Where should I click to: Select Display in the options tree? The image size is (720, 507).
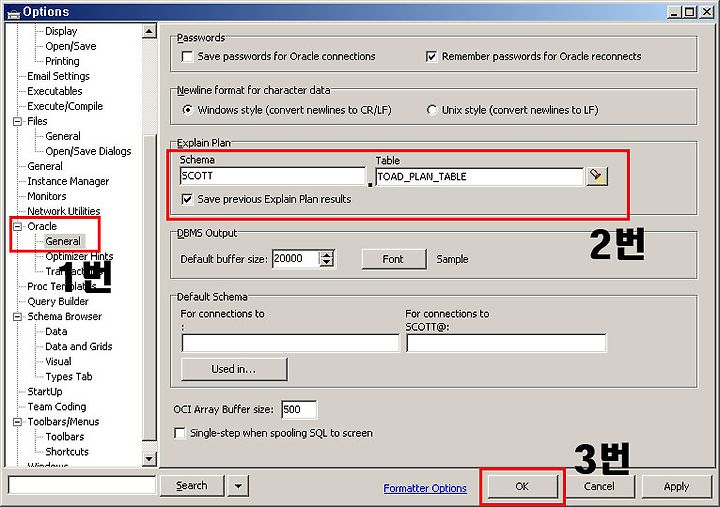click(61, 31)
